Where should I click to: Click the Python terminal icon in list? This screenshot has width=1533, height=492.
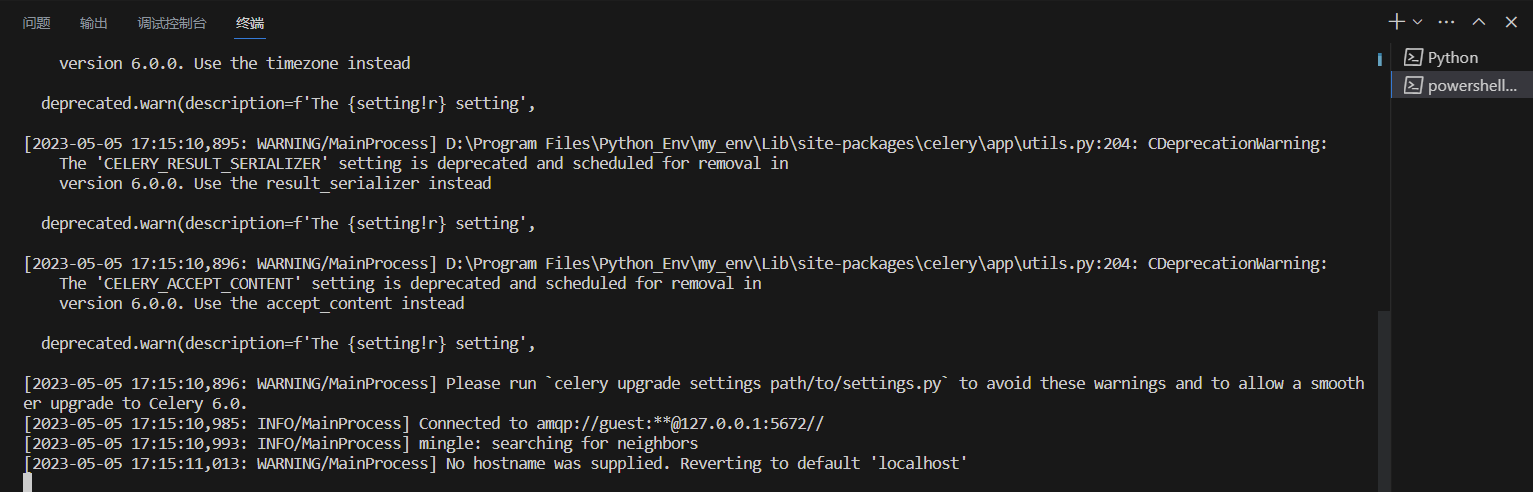tap(1413, 58)
